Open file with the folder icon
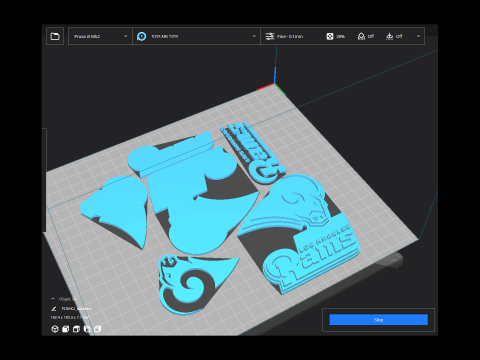The width and height of the screenshot is (480, 360). pos(55,36)
